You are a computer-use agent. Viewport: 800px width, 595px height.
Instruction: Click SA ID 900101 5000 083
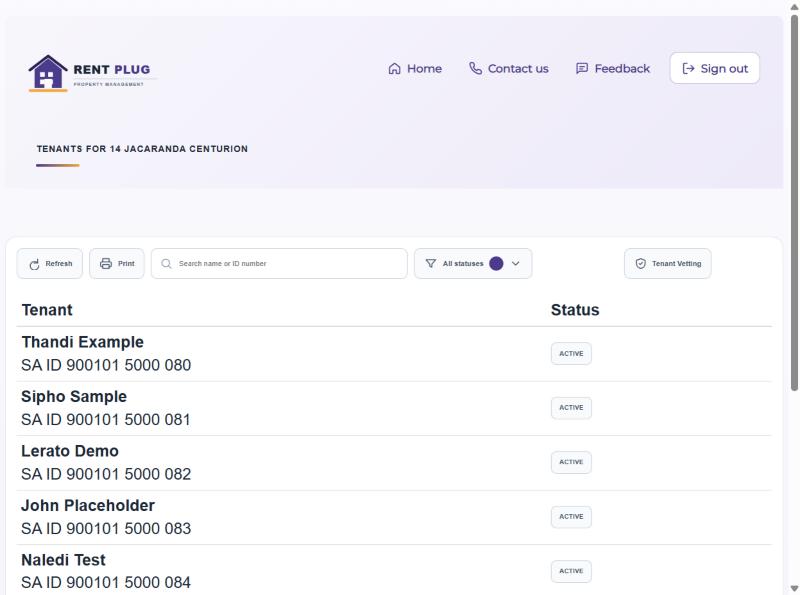tap(106, 529)
